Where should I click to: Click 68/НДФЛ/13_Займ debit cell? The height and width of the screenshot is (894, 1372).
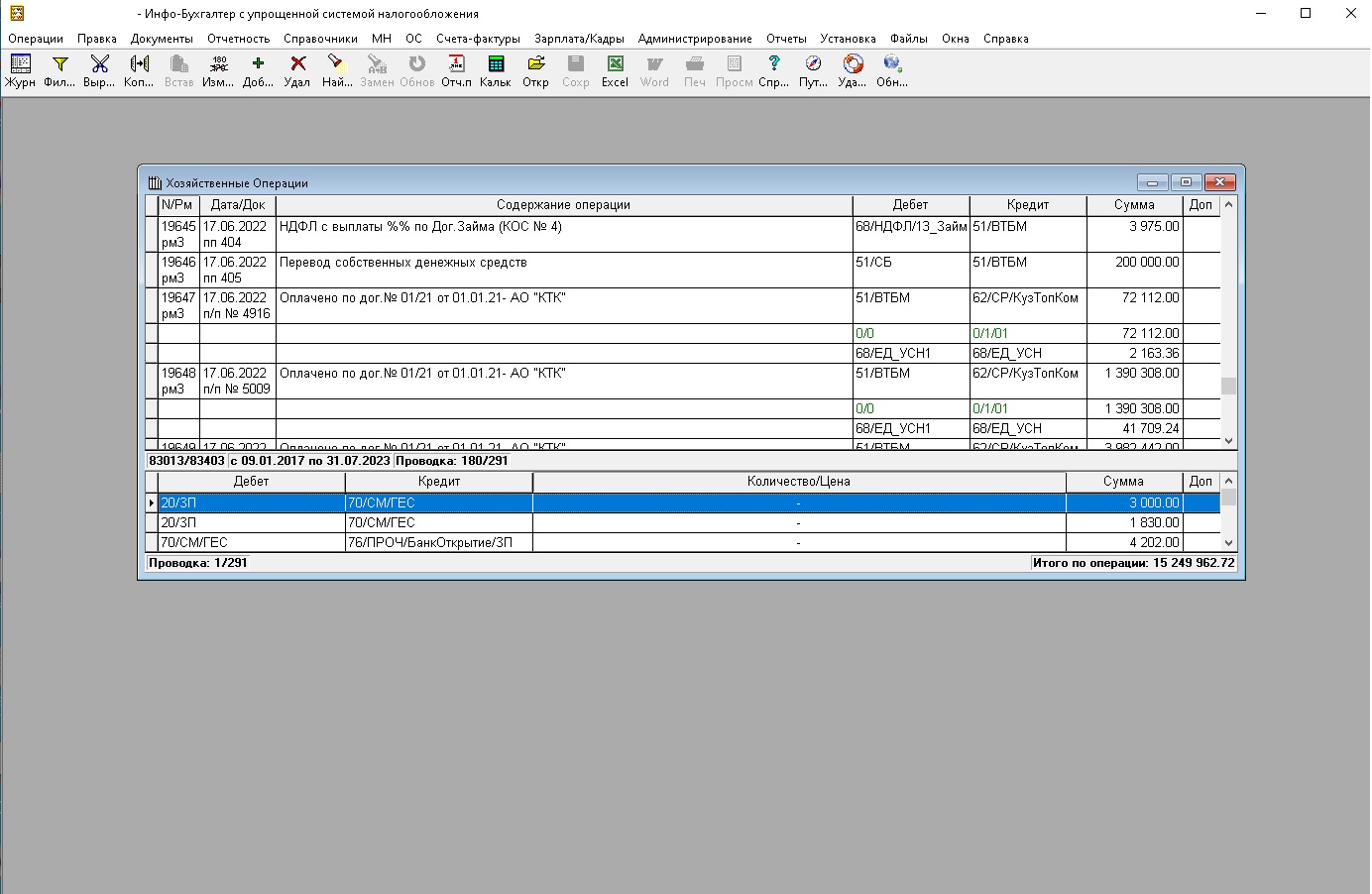pos(910,235)
